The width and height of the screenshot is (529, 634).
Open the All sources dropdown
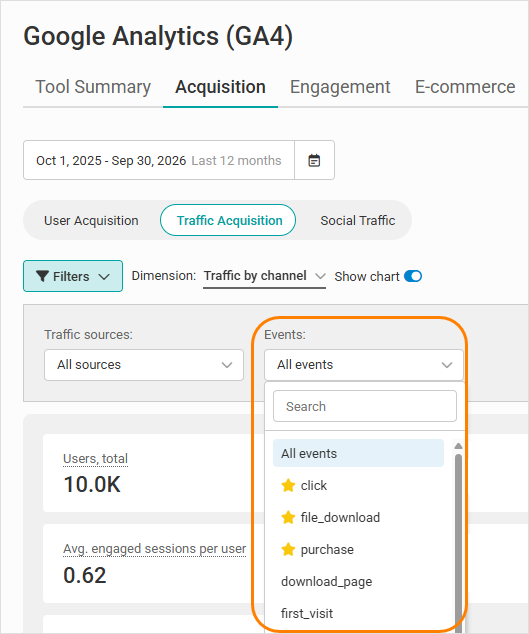coord(144,365)
